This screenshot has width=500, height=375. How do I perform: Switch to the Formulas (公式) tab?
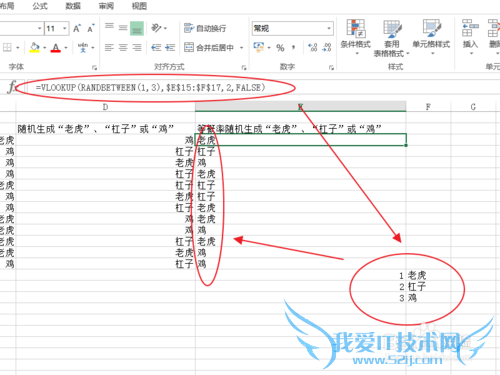(40, 6)
